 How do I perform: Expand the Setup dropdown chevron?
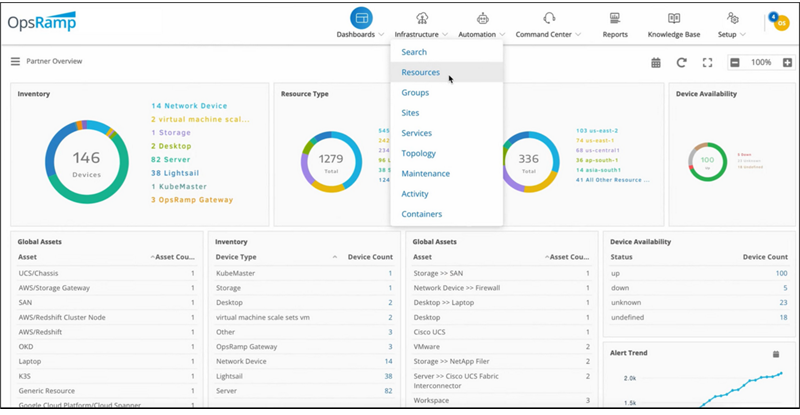[x=743, y=35]
